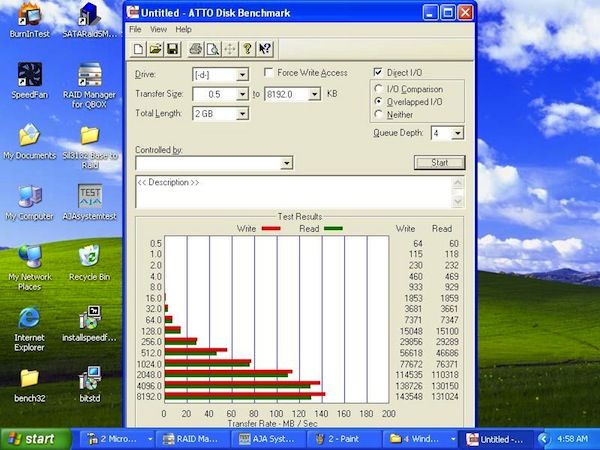
Task: Enable Force Write Access checkbox
Action: click(269, 72)
